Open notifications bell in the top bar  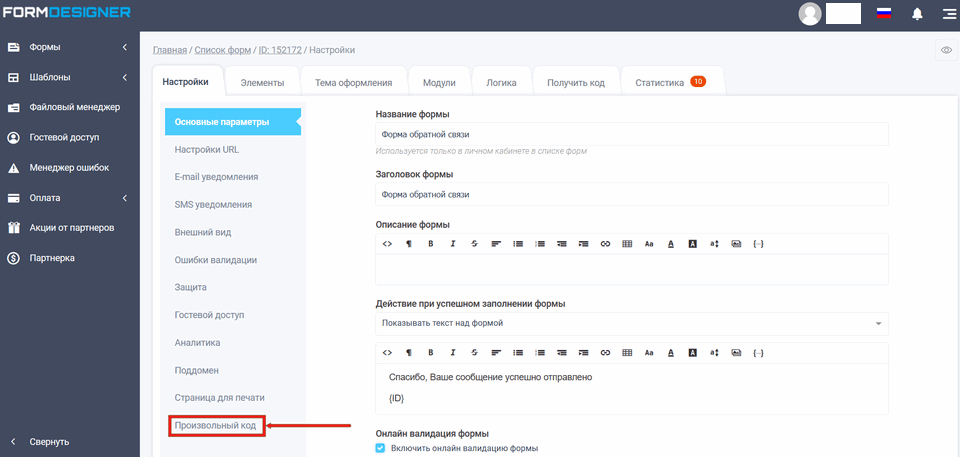(x=917, y=14)
